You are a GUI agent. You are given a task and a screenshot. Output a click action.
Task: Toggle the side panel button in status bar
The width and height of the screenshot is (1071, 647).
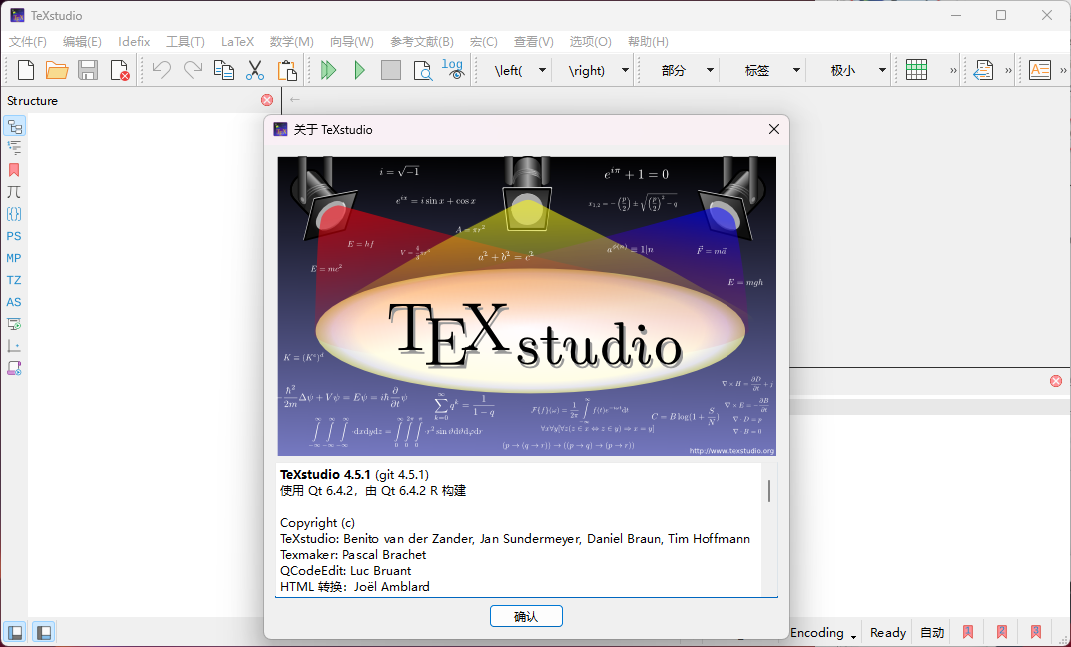click(15, 632)
